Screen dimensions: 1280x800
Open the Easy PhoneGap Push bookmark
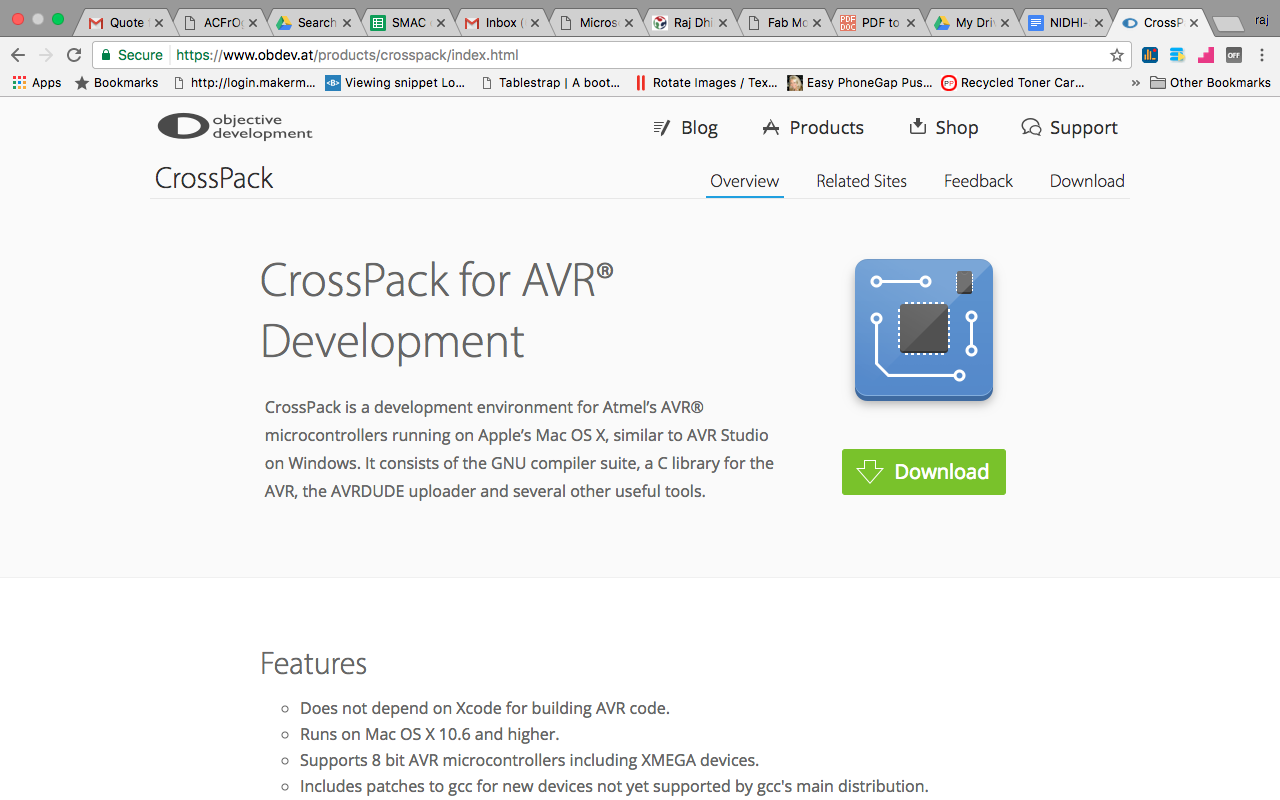[x=860, y=83]
